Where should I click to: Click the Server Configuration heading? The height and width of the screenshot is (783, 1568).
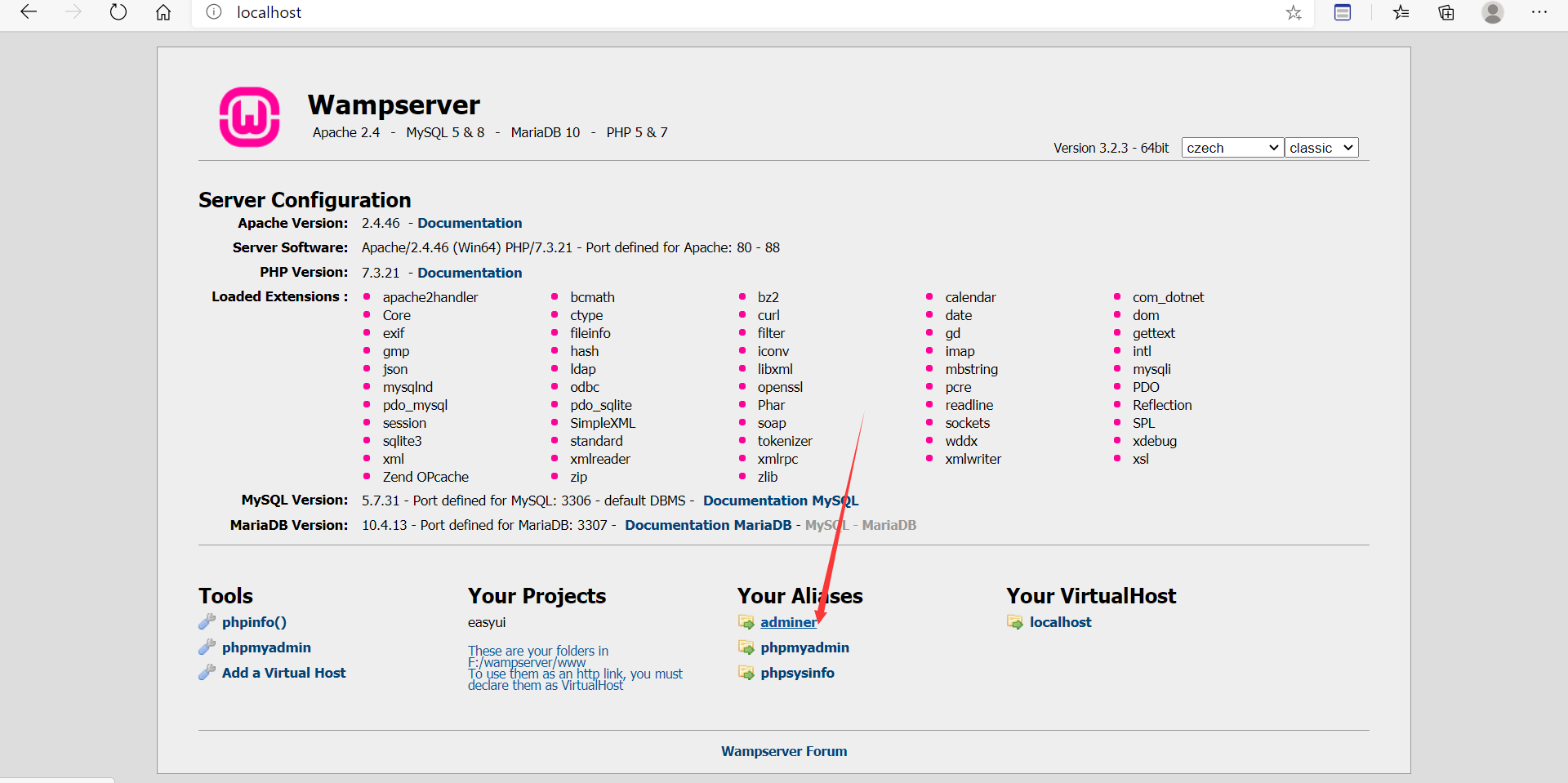[x=305, y=200]
